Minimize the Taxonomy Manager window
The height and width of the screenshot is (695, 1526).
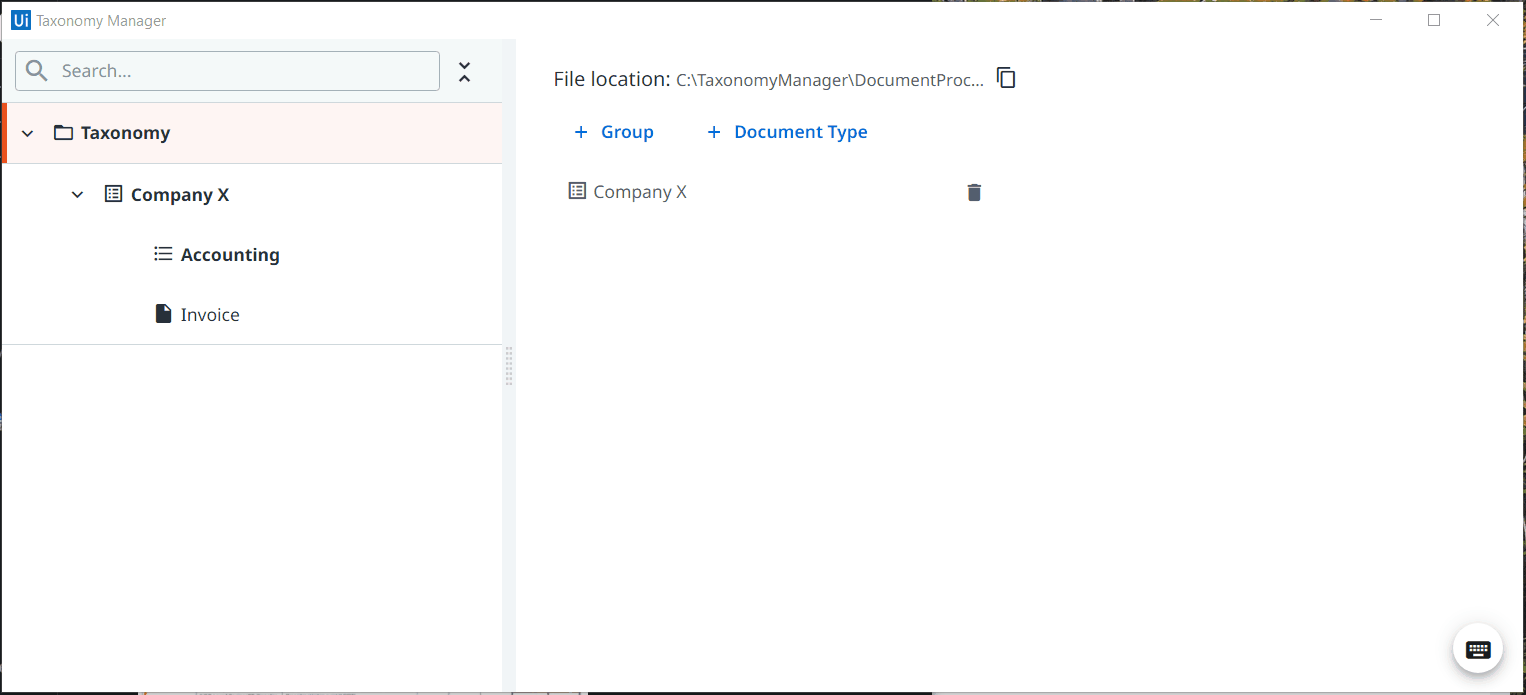[x=1376, y=20]
